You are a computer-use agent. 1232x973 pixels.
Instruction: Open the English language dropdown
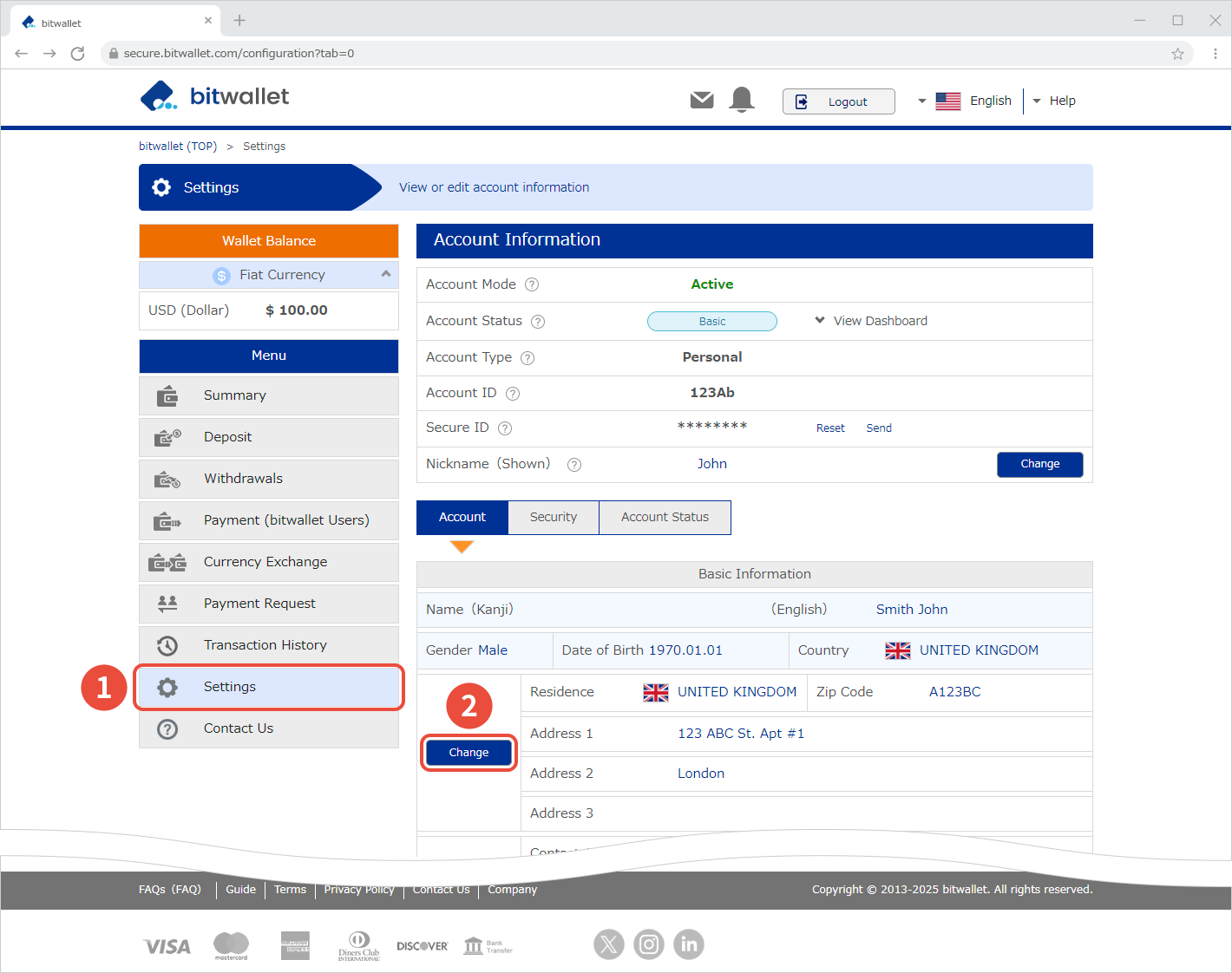pos(965,101)
